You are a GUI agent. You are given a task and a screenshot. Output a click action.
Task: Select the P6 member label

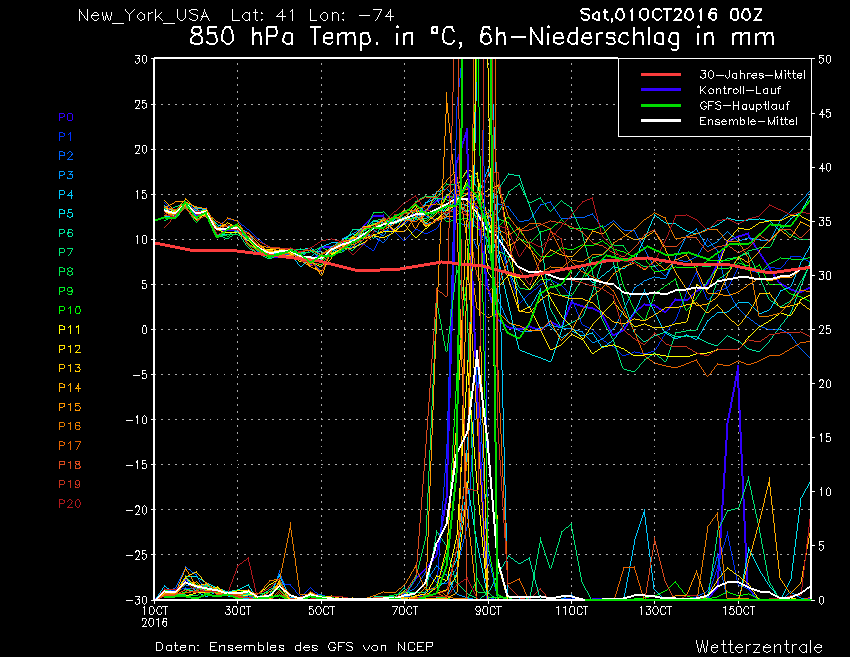(66, 233)
